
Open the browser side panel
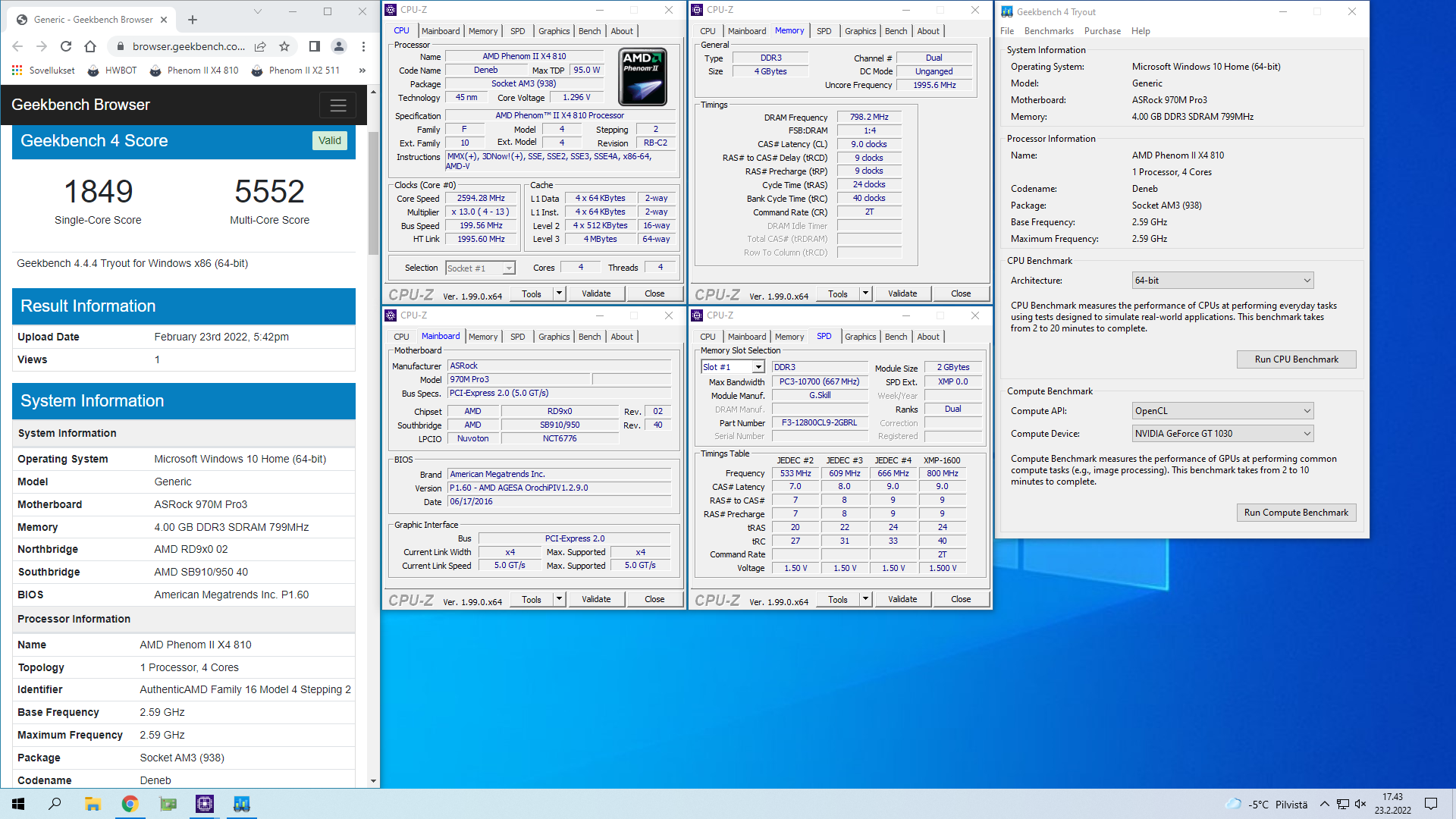point(314,46)
